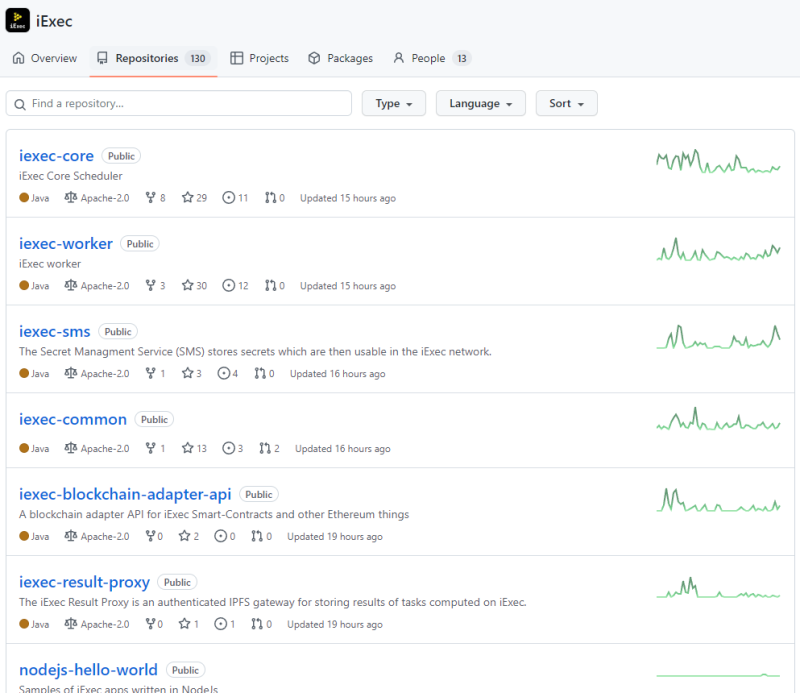
Task: Open the Sort dropdown
Action: click(566, 103)
